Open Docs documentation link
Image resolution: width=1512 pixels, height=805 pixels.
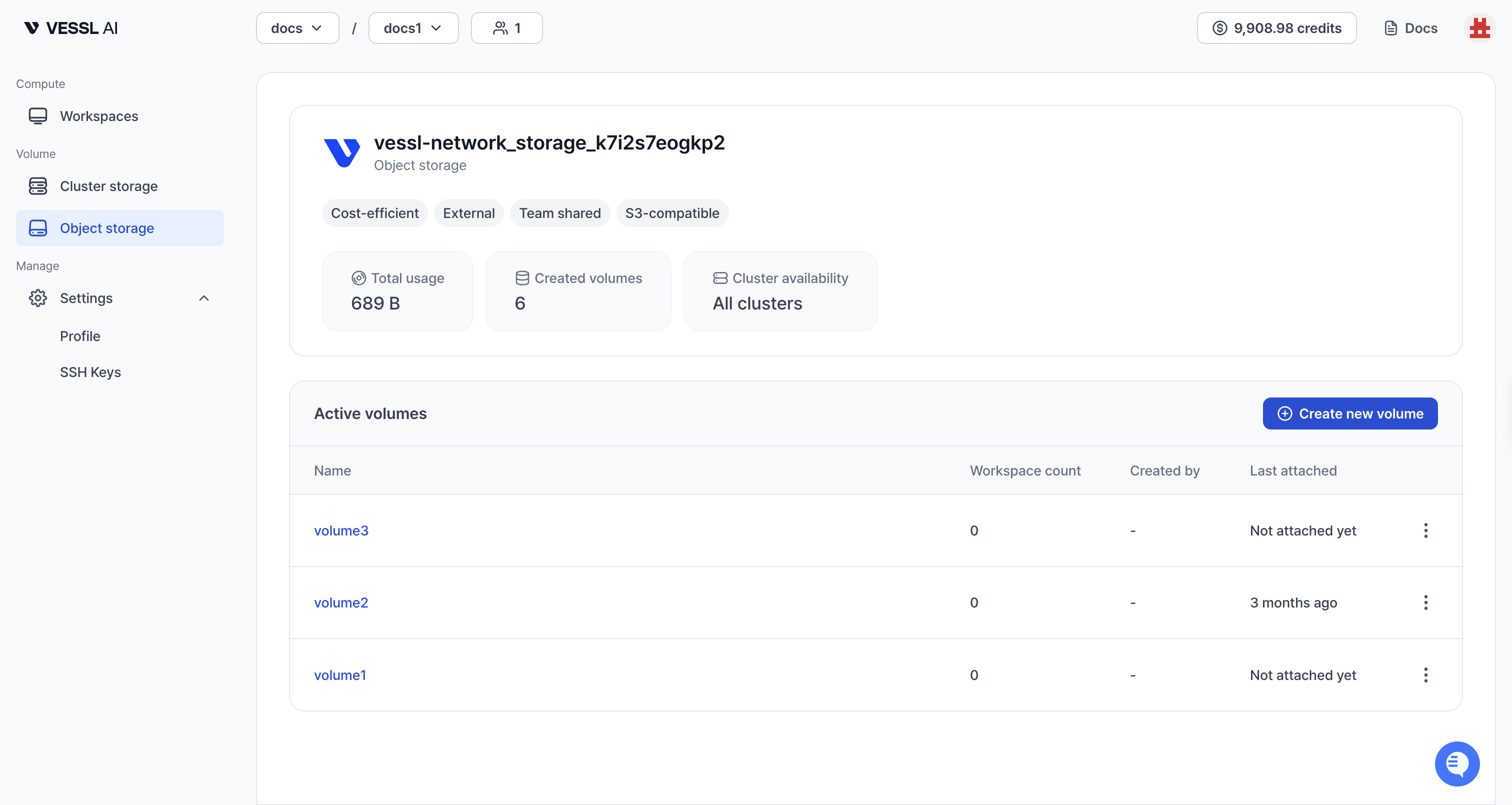pyautogui.click(x=1410, y=28)
